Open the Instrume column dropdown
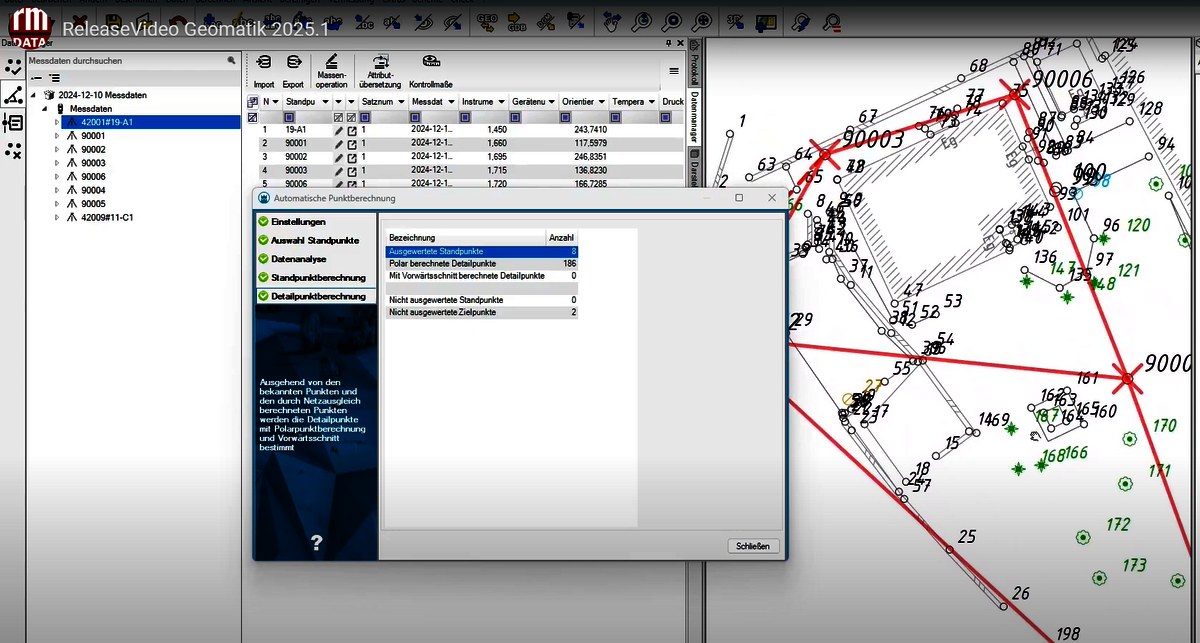The height and width of the screenshot is (643, 1200). coord(500,102)
